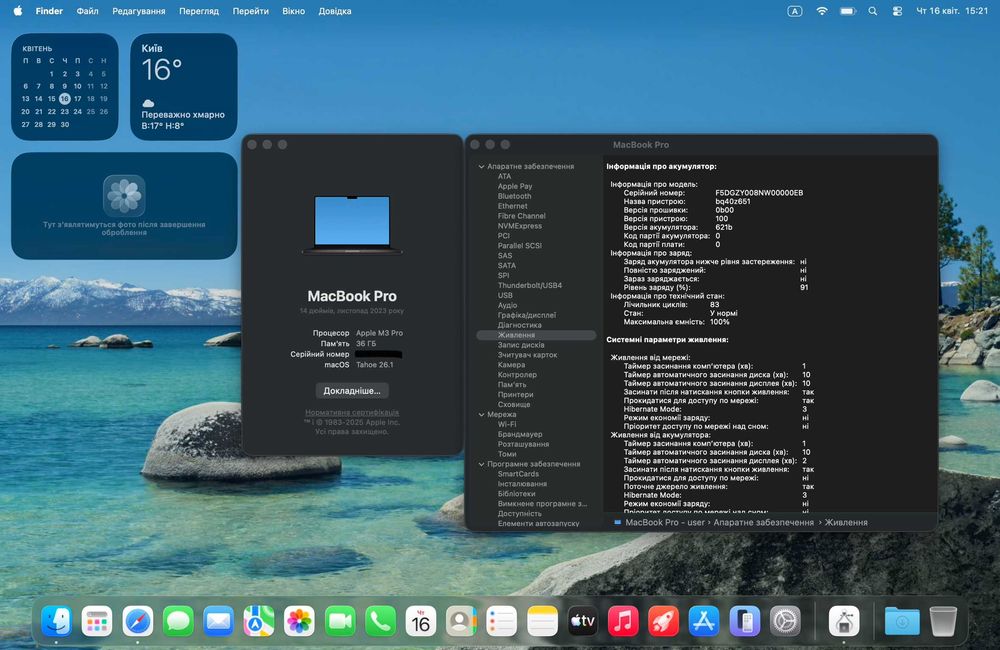Launch iPhone Mirroring from the Dock

pyautogui.click(x=745, y=621)
